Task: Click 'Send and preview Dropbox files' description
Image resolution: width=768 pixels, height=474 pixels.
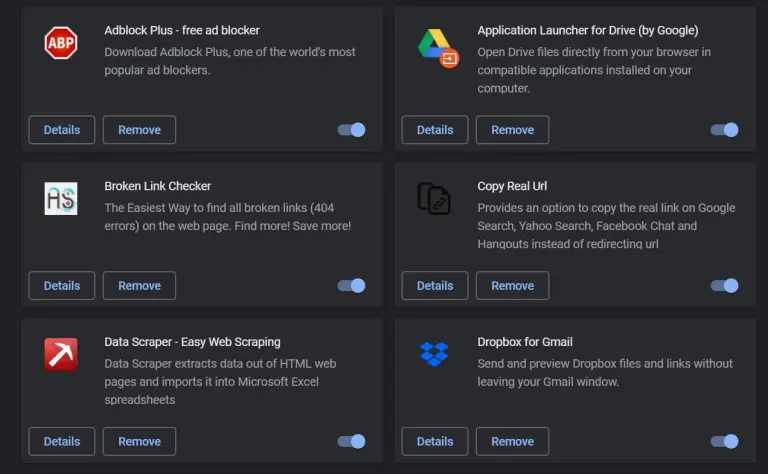Action: pyautogui.click(x=605, y=372)
